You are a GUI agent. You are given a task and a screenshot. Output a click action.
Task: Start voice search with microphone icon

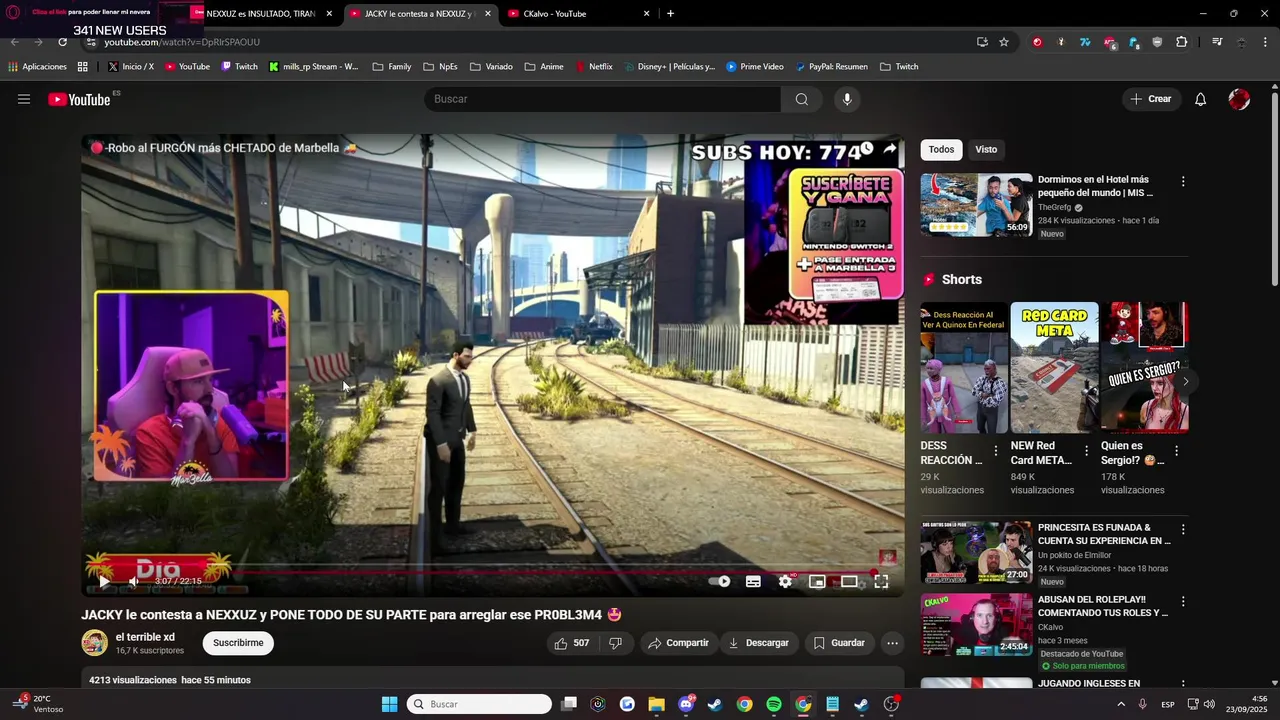pos(847,99)
